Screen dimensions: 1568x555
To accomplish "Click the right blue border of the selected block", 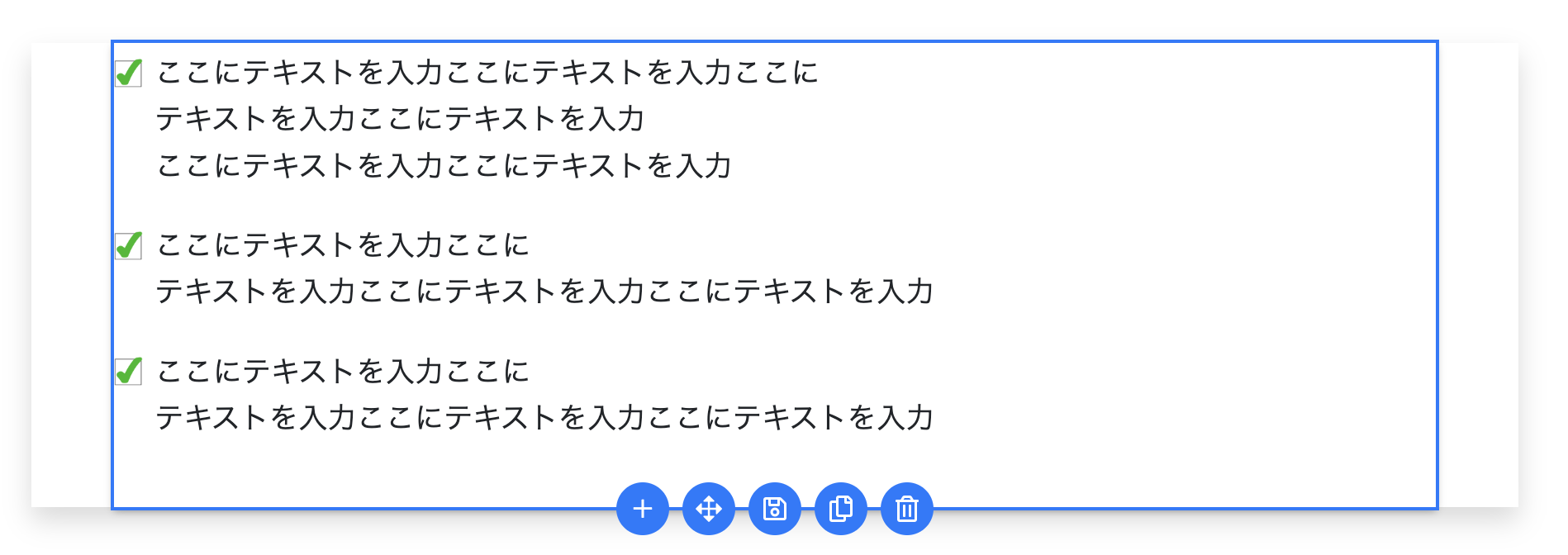I will (1437, 273).
